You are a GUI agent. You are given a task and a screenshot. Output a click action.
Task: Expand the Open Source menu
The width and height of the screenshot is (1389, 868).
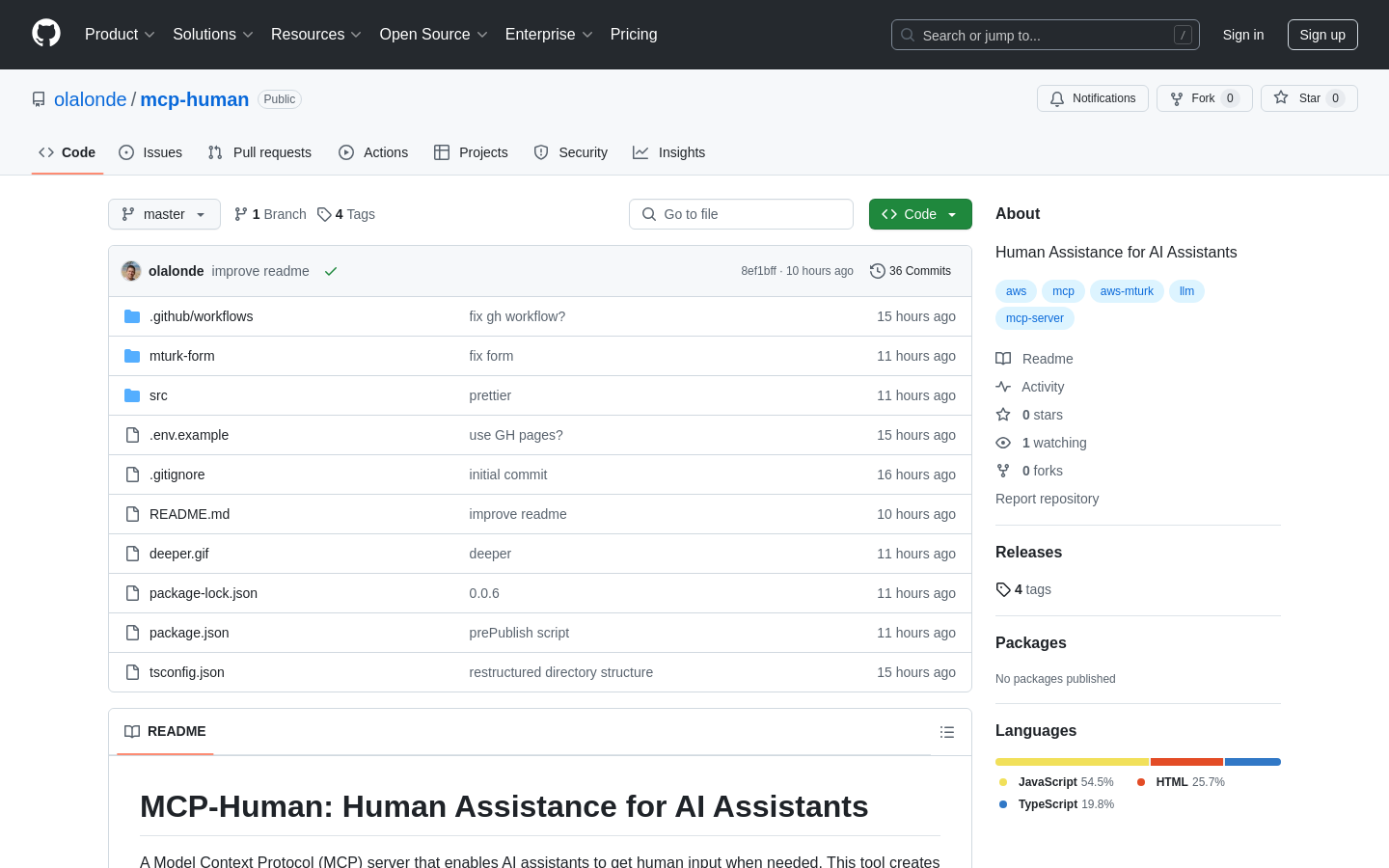tap(434, 35)
